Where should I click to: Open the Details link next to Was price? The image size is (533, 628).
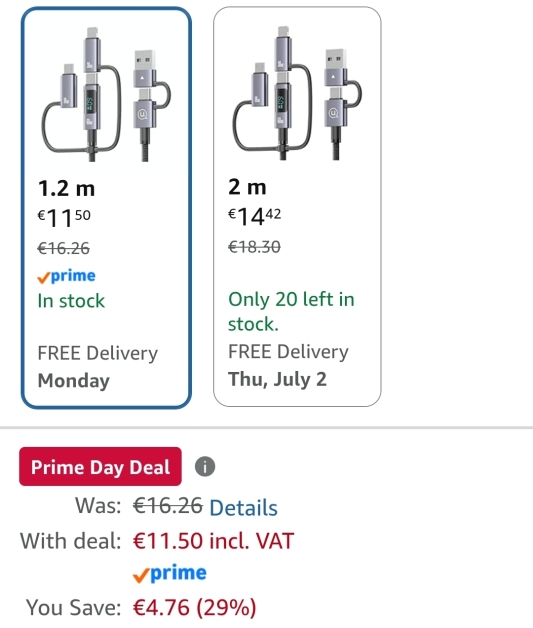(x=243, y=508)
